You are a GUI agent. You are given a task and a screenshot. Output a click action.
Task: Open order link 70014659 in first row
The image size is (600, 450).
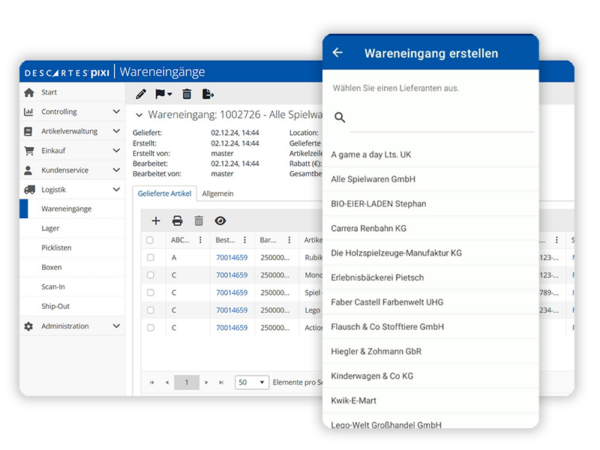coord(231,258)
